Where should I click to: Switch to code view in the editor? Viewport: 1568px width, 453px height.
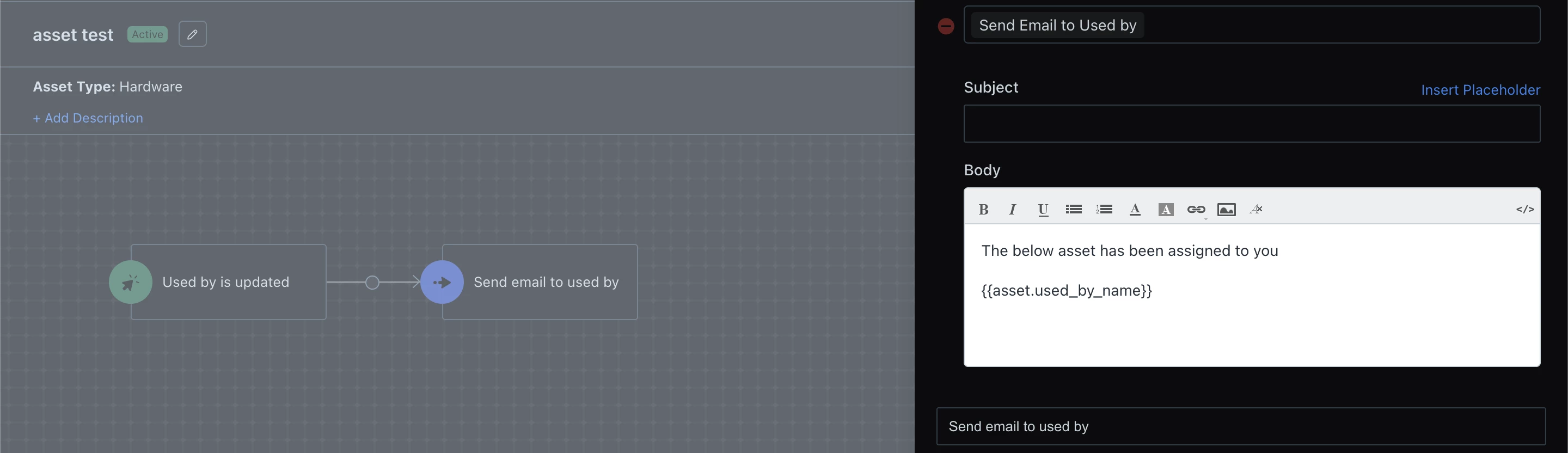1525,210
